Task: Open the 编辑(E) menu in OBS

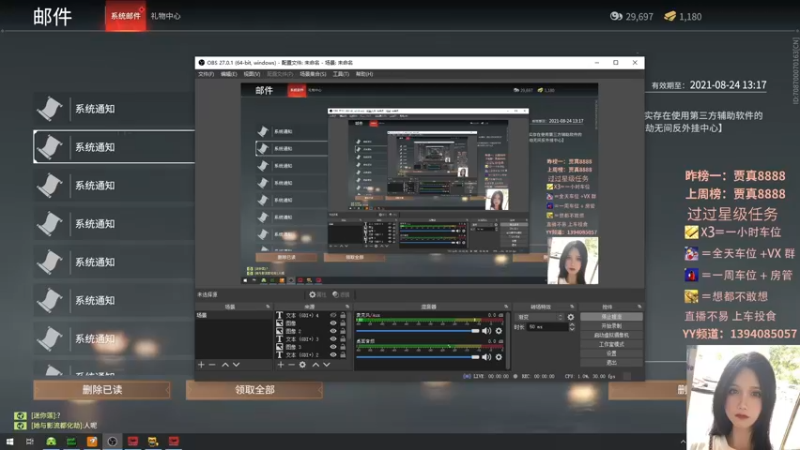Action: [229, 74]
